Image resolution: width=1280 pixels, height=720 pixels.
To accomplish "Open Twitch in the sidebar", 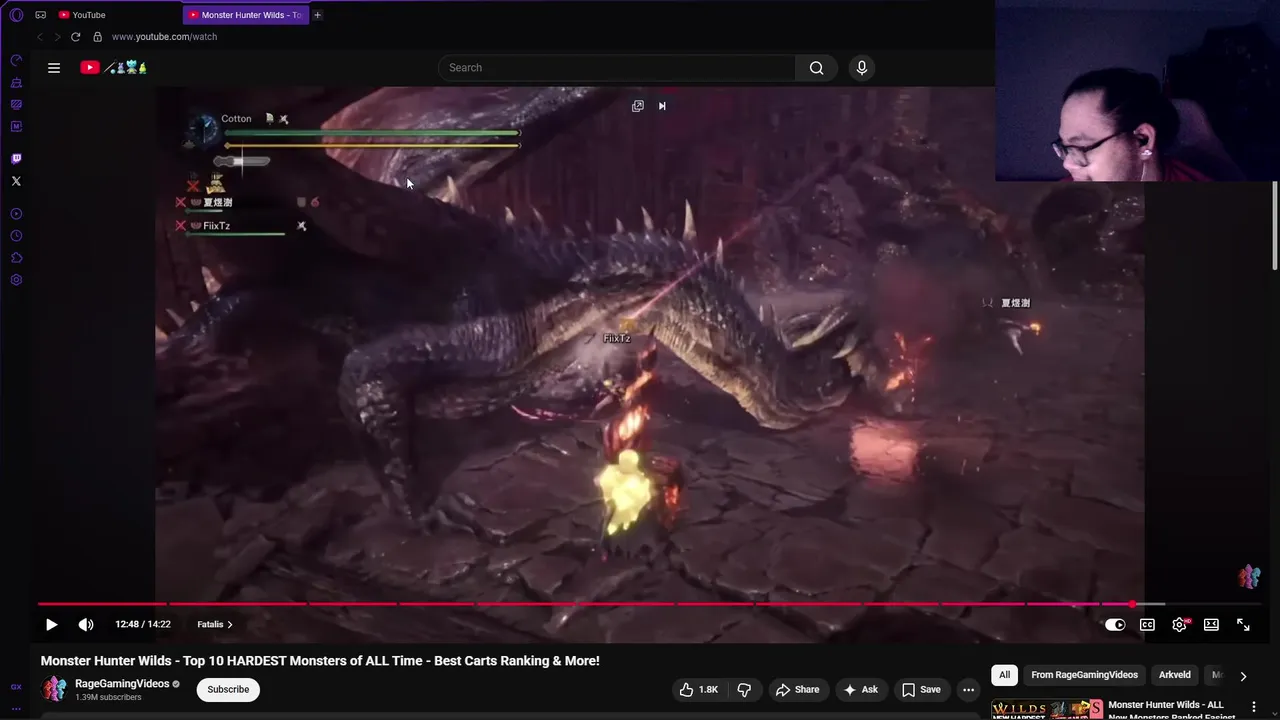I will click(x=16, y=159).
